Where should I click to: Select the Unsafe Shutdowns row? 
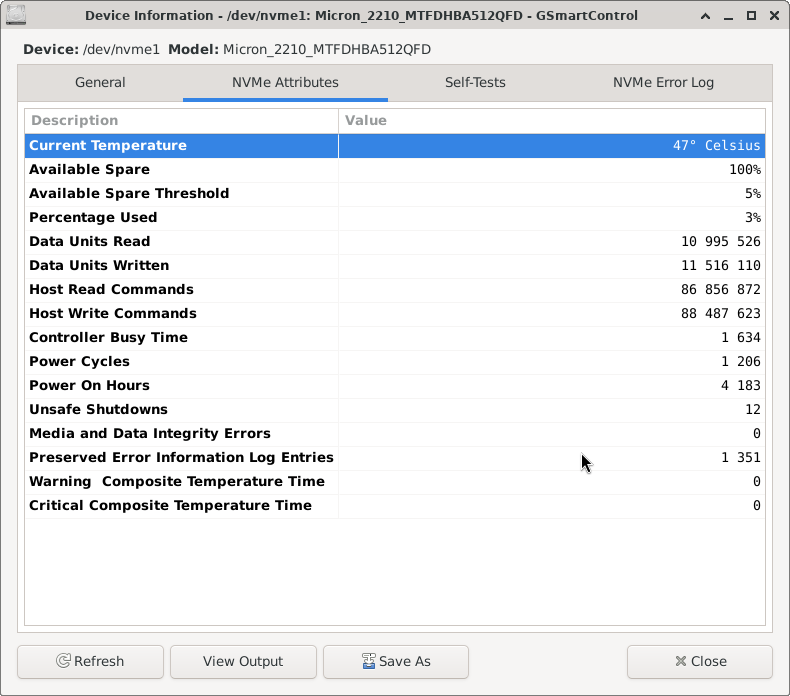click(x=395, y=410)
